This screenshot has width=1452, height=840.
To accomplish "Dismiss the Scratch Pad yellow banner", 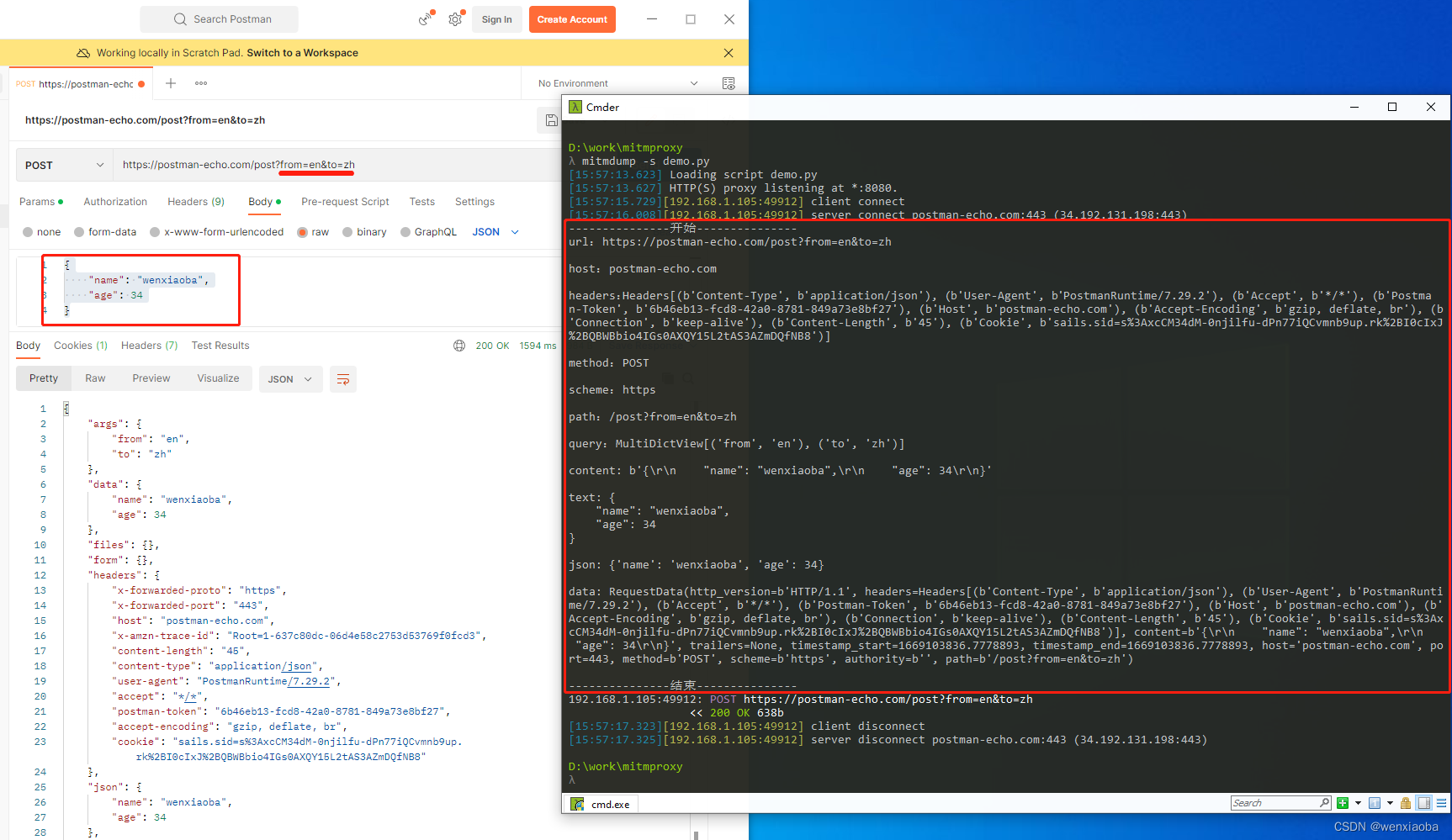I will (729, 53).
